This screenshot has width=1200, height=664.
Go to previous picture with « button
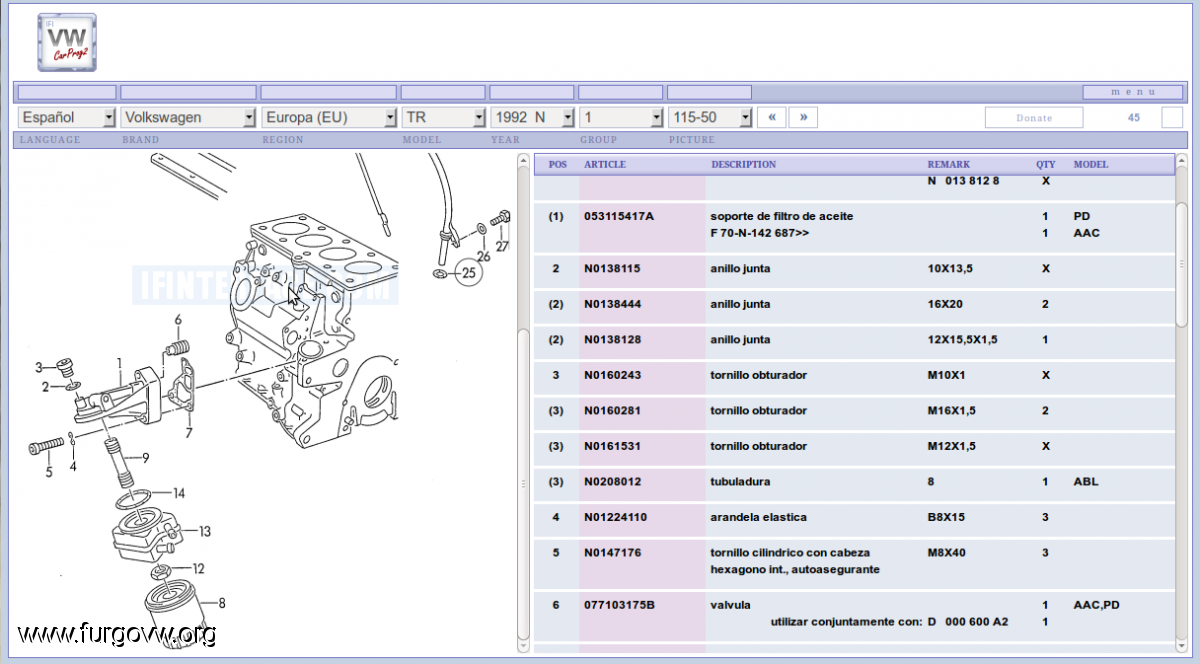(771, 117)
